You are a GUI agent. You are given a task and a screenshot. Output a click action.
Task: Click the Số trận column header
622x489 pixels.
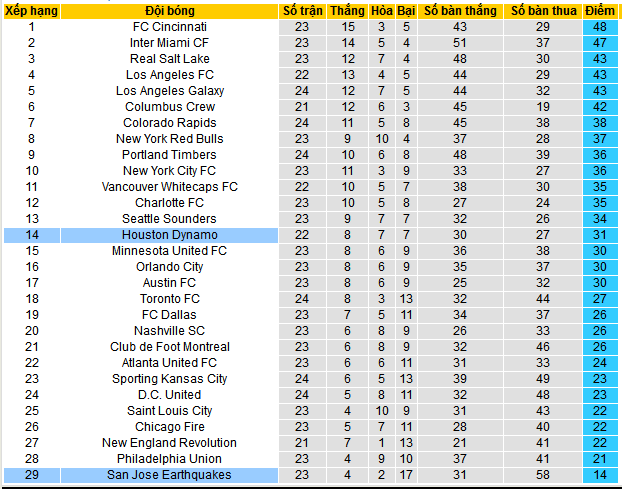point(303,10)
